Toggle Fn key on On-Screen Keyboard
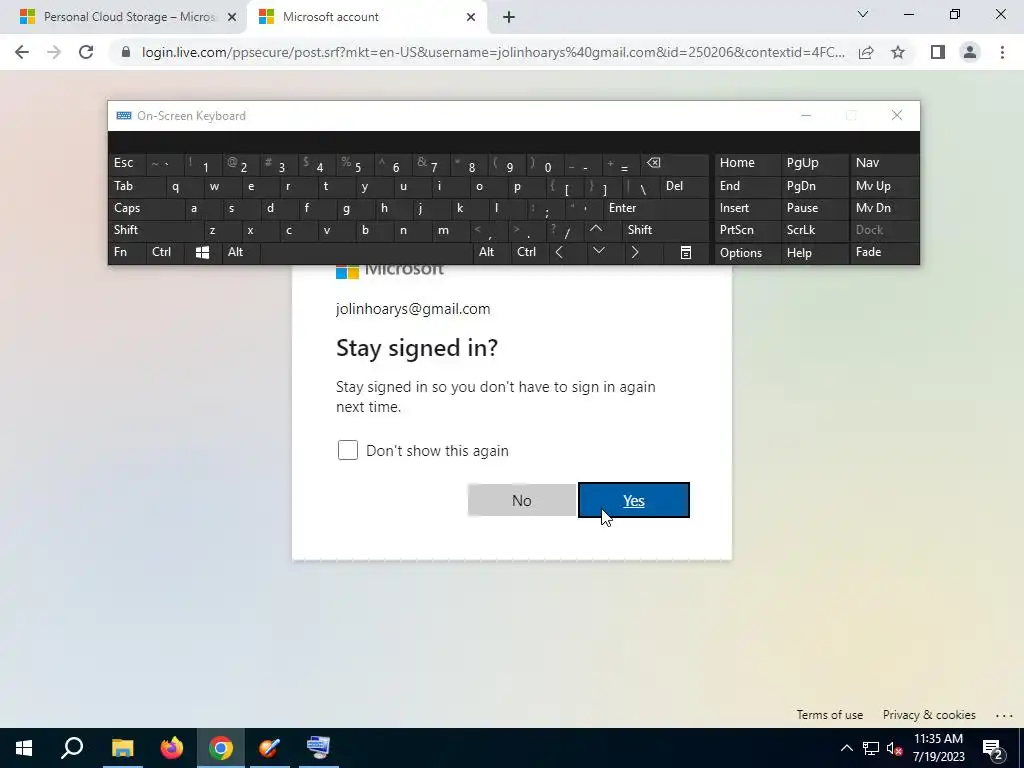This screenshot has width=1024, height=768. [x=127, y=252]
